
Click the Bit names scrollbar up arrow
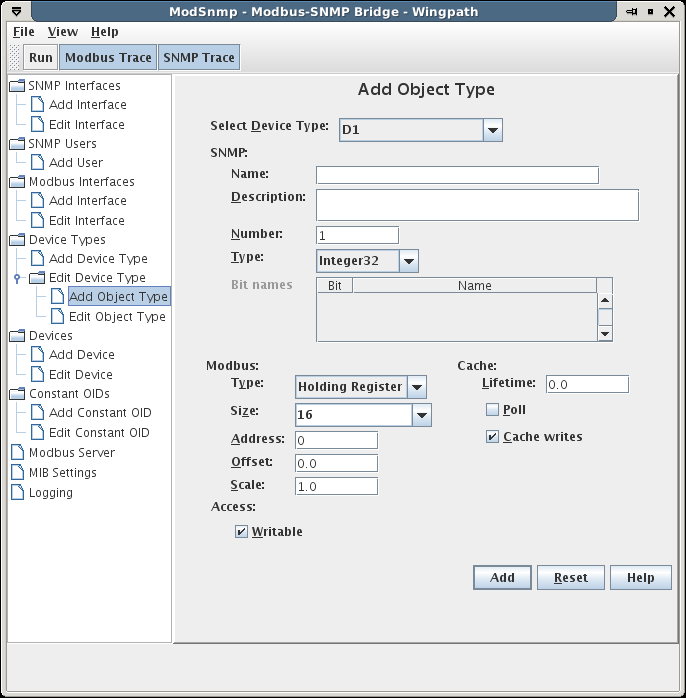coord(605,300)
